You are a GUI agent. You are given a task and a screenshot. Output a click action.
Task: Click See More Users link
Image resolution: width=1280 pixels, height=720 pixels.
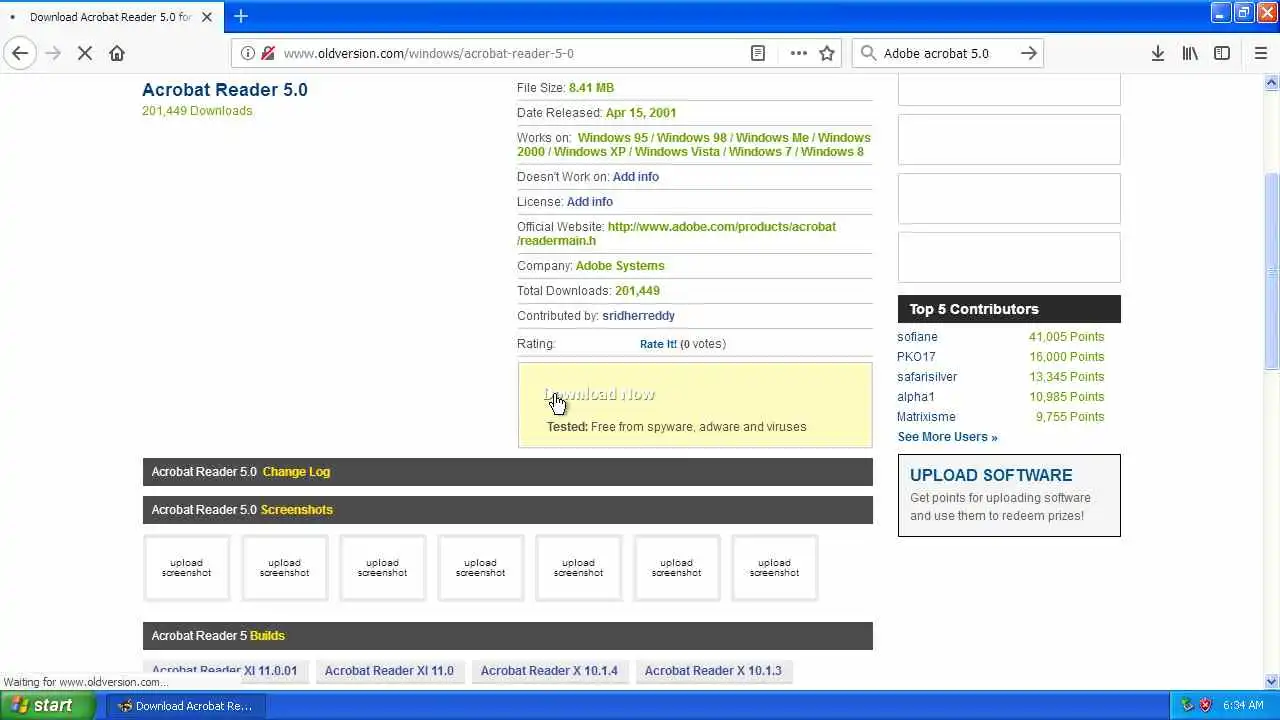(x=947, y=437)
